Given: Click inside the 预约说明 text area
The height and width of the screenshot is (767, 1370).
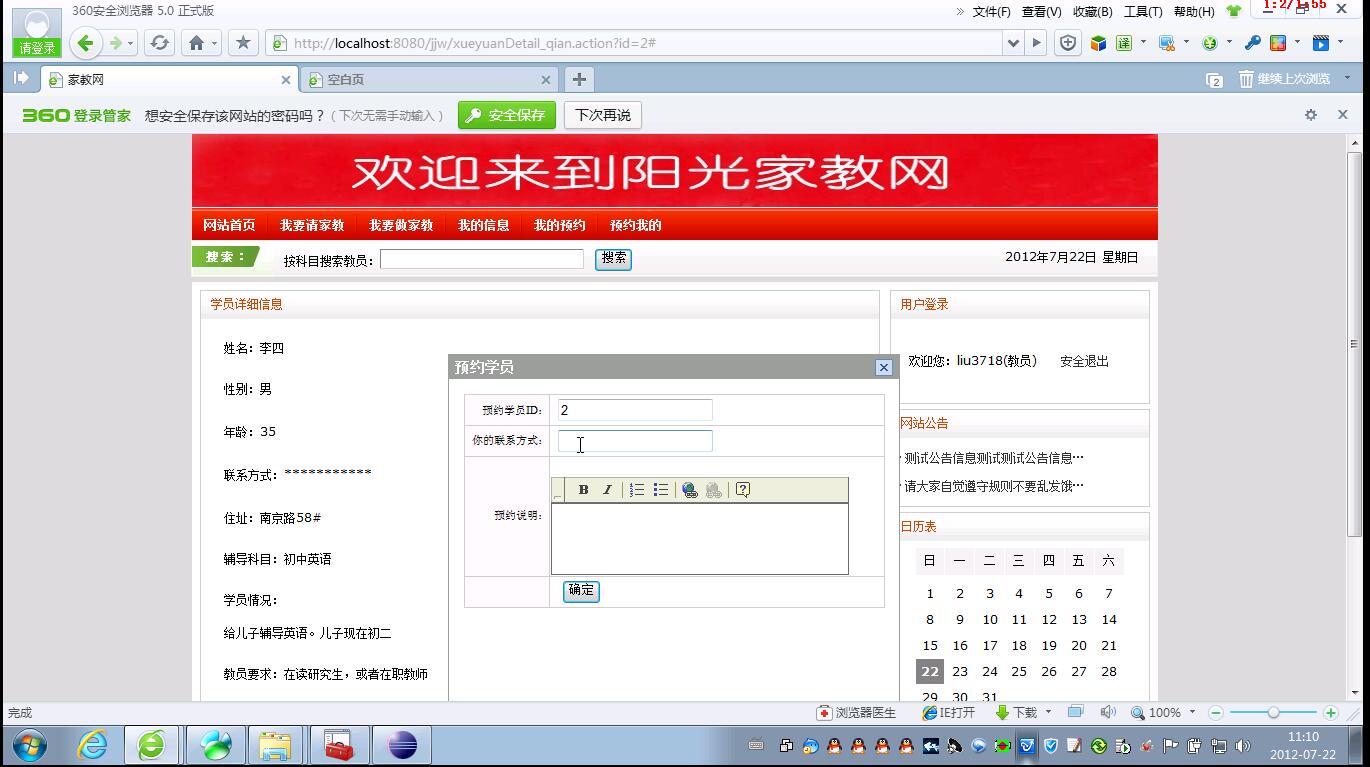Looking at the screenshot, I should coord(699,539).
